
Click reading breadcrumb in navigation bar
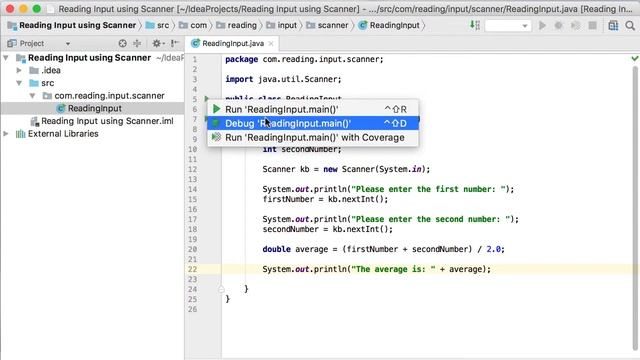242,25
